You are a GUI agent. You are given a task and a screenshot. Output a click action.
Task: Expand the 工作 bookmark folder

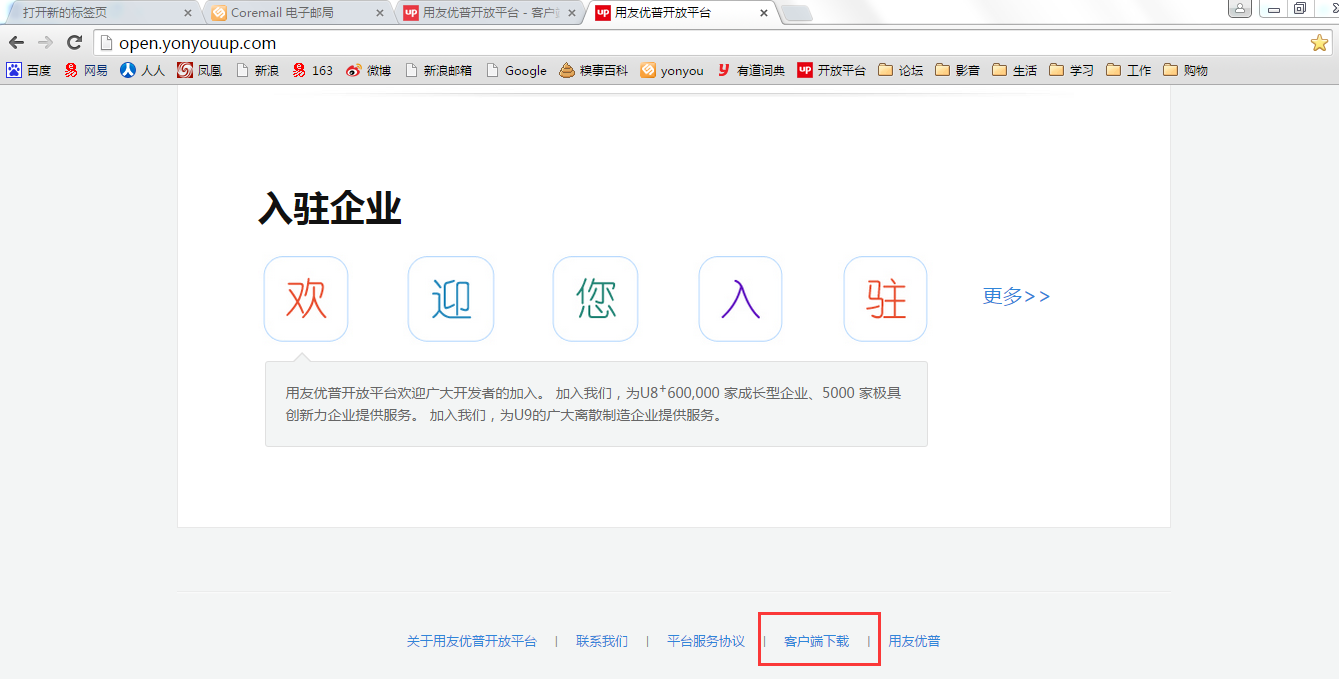(1129, 70)
